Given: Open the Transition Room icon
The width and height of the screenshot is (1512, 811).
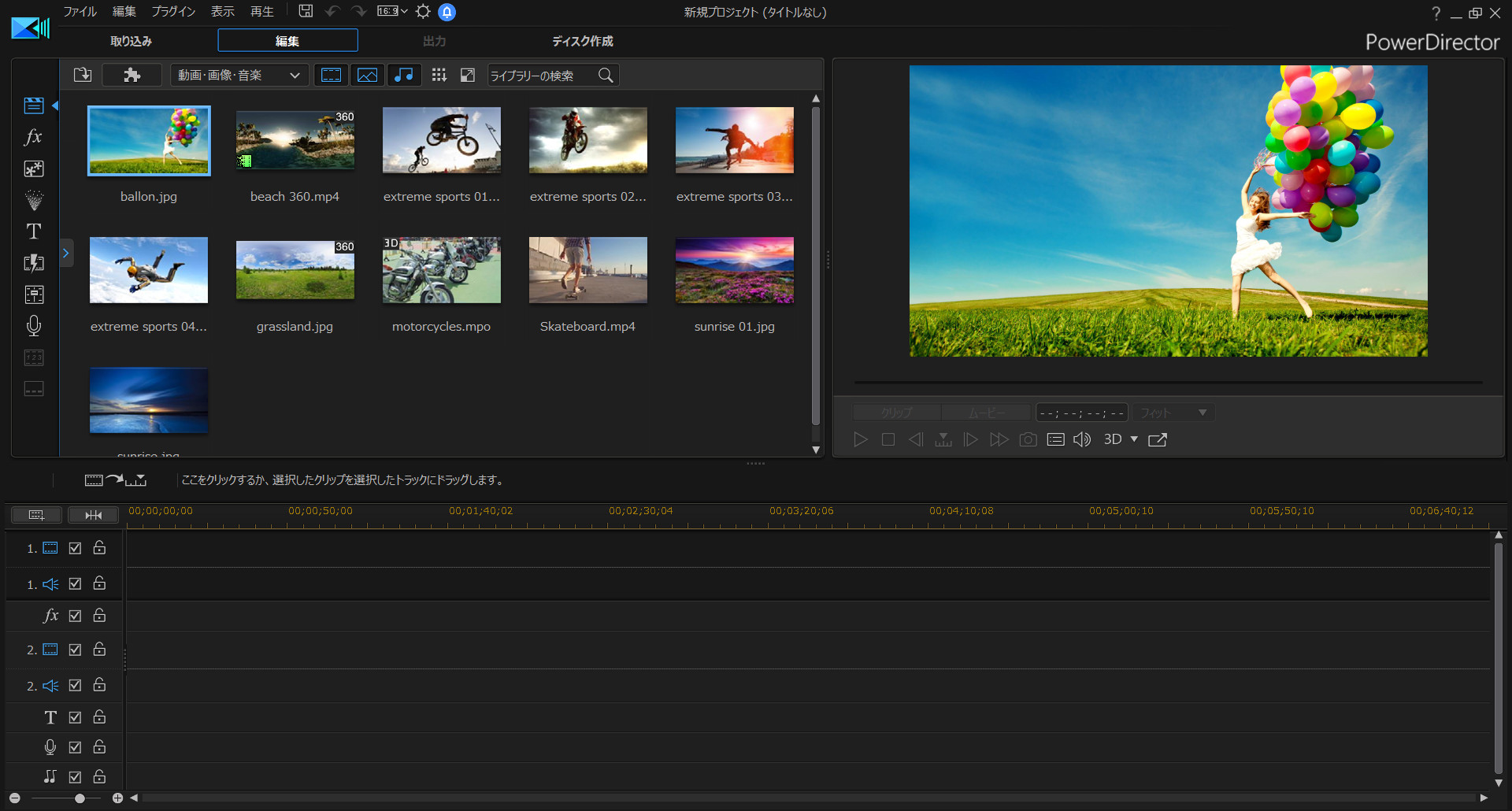Looking at the screenshot, I should coord(33,263).
